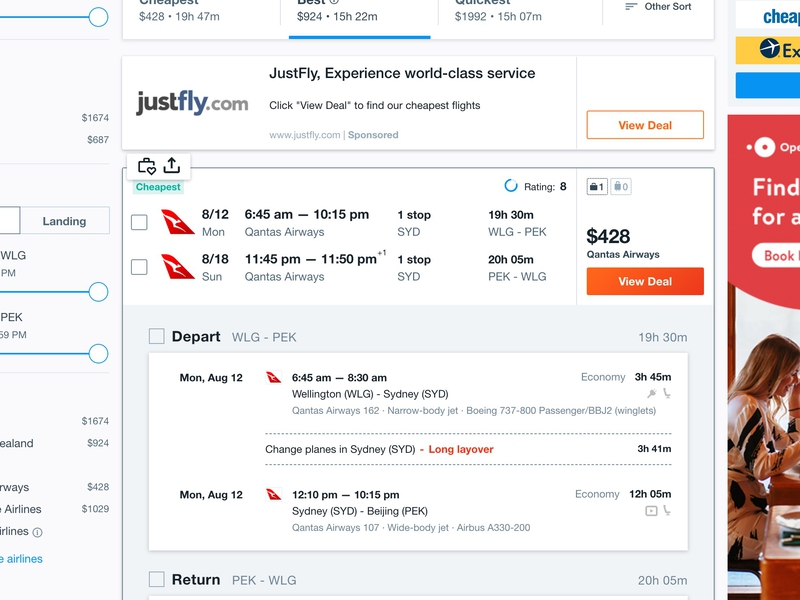Click the justfly.com logo in ad
Screen dimensions: 800x600
click(x=192, y=103)
